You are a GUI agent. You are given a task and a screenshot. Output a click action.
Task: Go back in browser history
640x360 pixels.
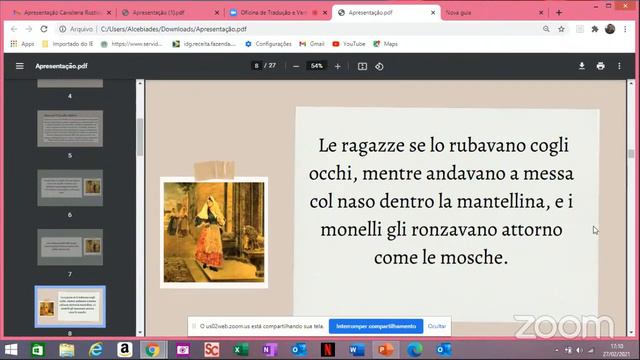(14, 29)
